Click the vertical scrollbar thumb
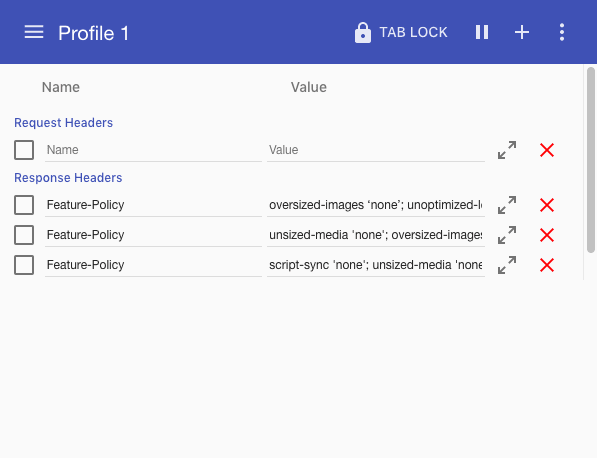Image resolution: width=597 pixels, height=458 pixels. coord(591,160)
